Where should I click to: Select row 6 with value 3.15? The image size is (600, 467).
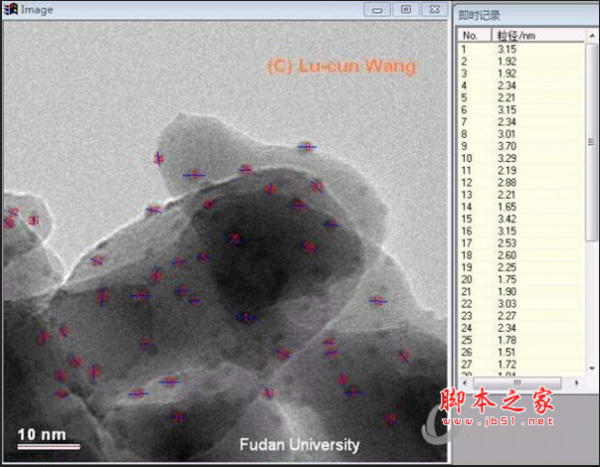point(521,110)
